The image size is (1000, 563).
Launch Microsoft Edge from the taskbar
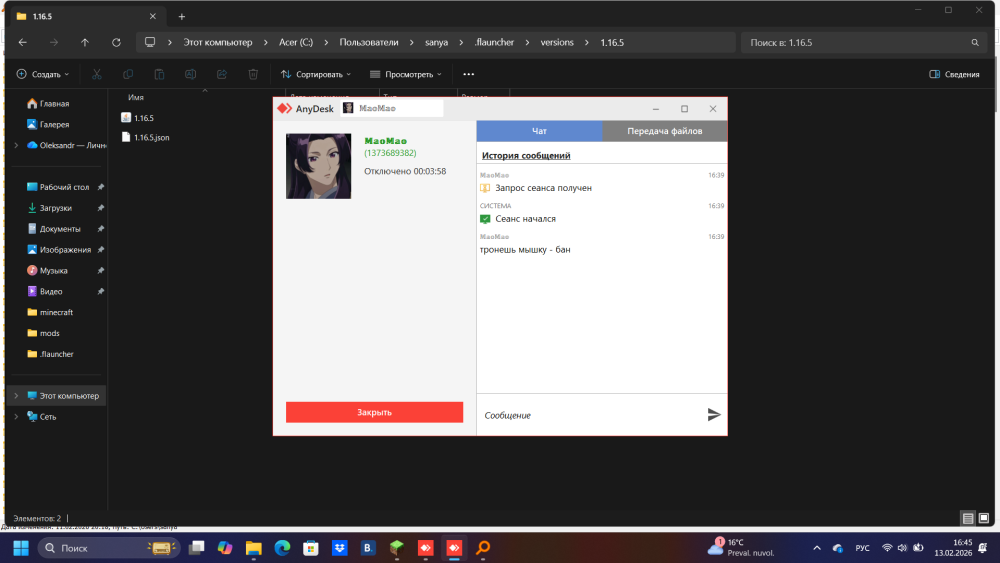point(283,548)
